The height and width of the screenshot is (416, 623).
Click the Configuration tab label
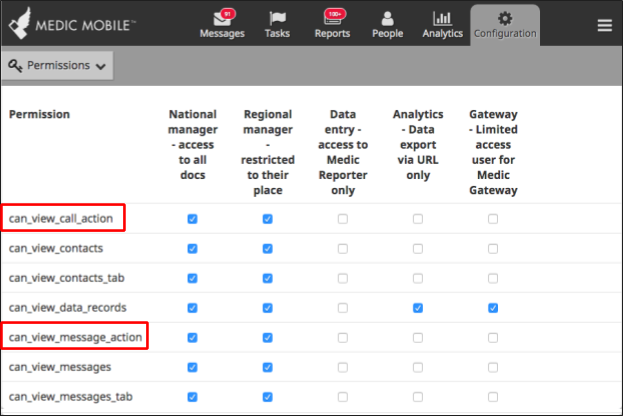505,33
